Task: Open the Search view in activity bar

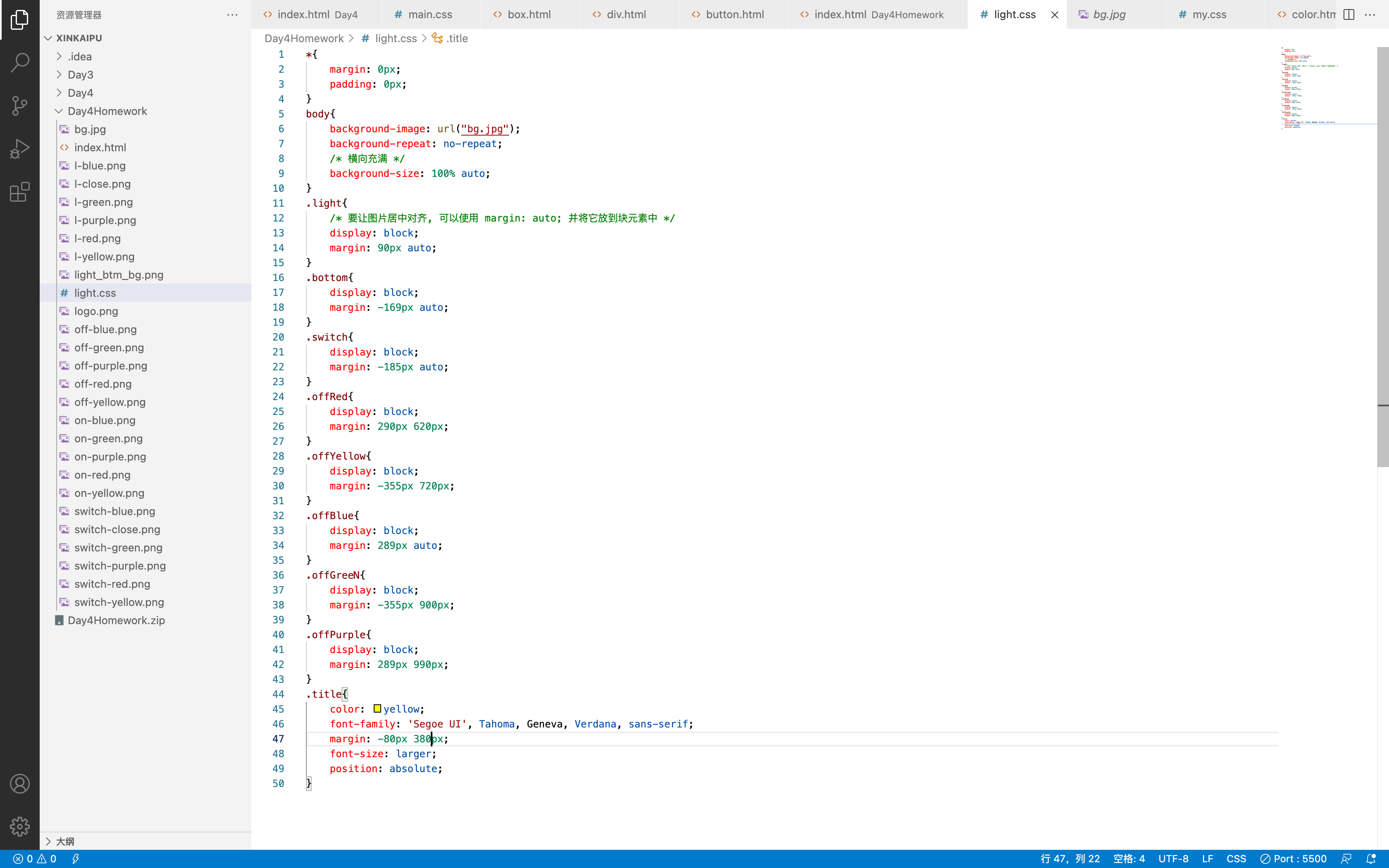Action: [19, 62]
